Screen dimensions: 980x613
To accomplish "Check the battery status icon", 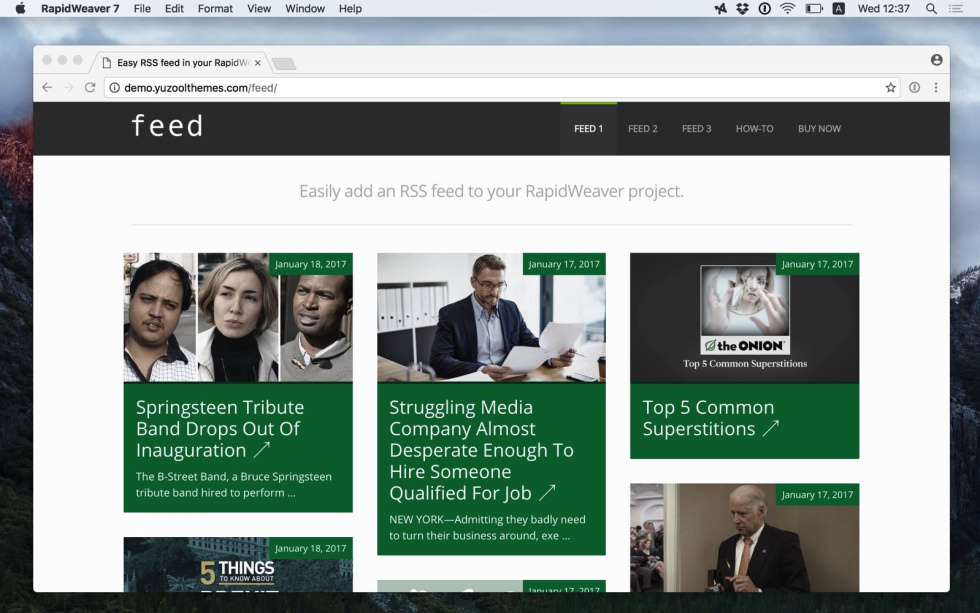I will coord(814,8).
